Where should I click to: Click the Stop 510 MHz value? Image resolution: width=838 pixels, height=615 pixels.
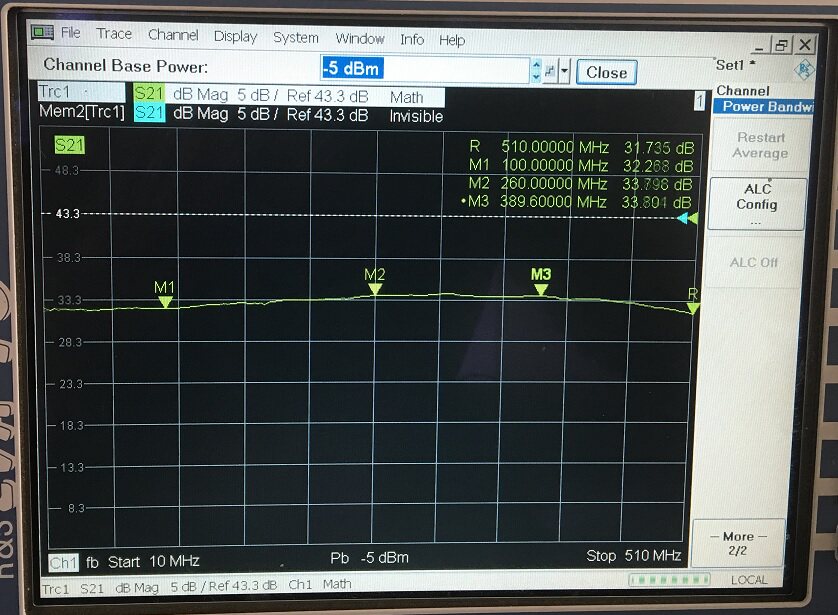(633, 556)
